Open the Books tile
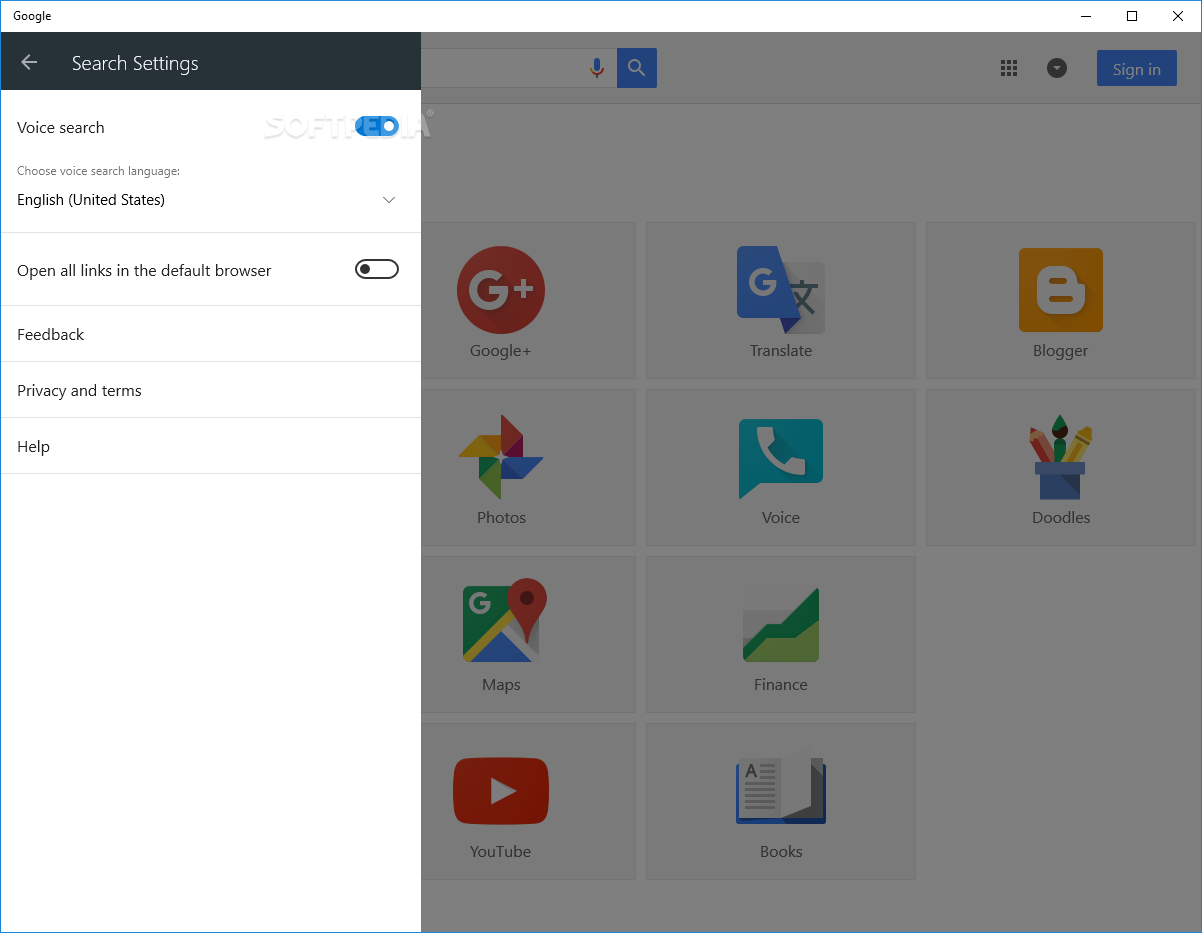The image size is (1202, 933). pos(781,801)
